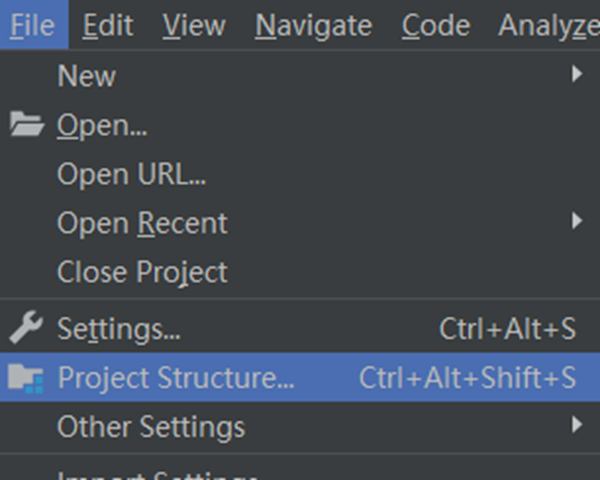The height and width of the screenshot is (480, 600).
Task: Click the Other Settings menu entry
Action: point(150,427)
